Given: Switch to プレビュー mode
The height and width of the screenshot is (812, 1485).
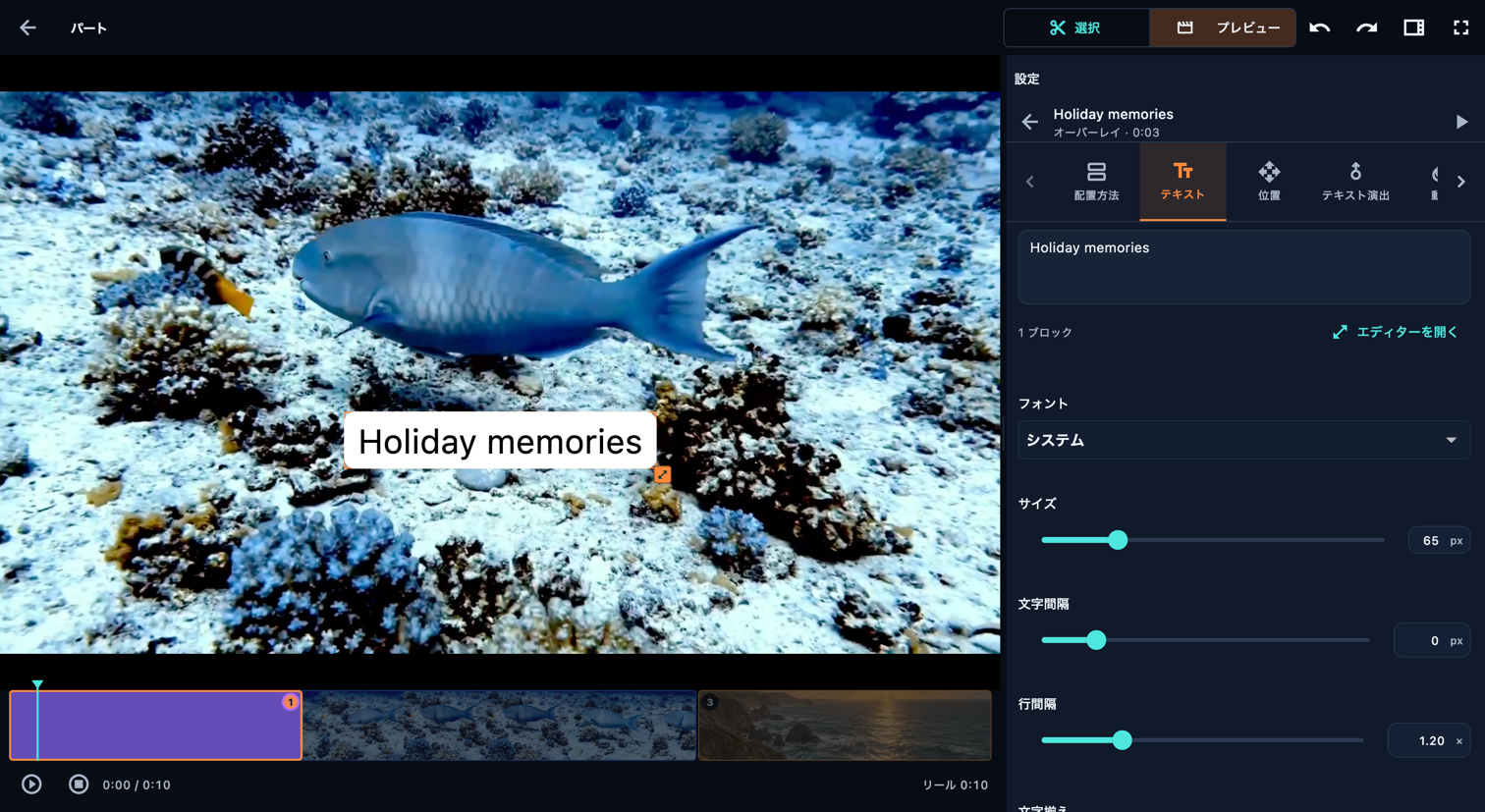Looking at the screenshot, I should 1223,27.
